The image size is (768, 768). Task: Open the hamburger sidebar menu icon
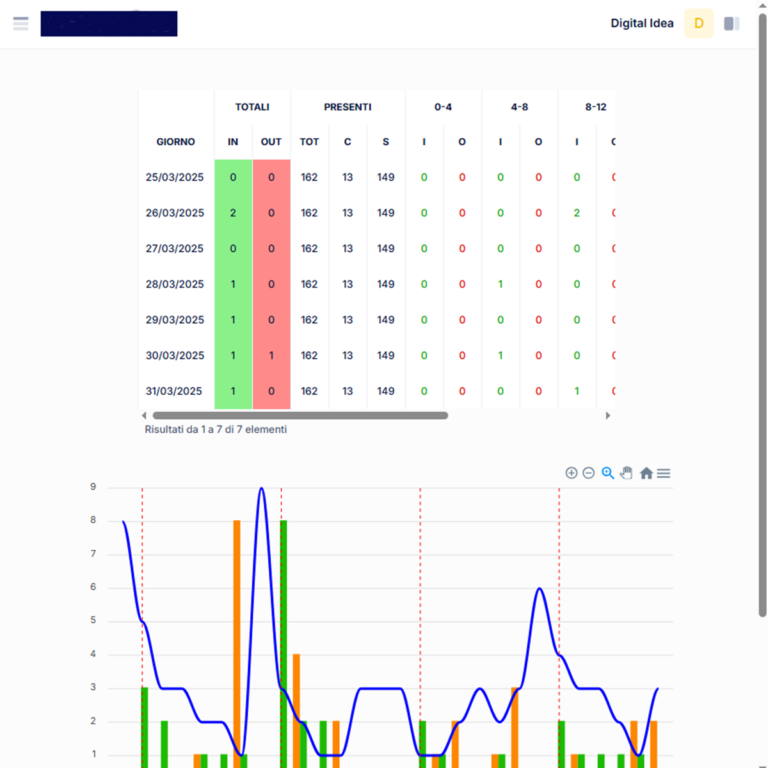(21, 23)
